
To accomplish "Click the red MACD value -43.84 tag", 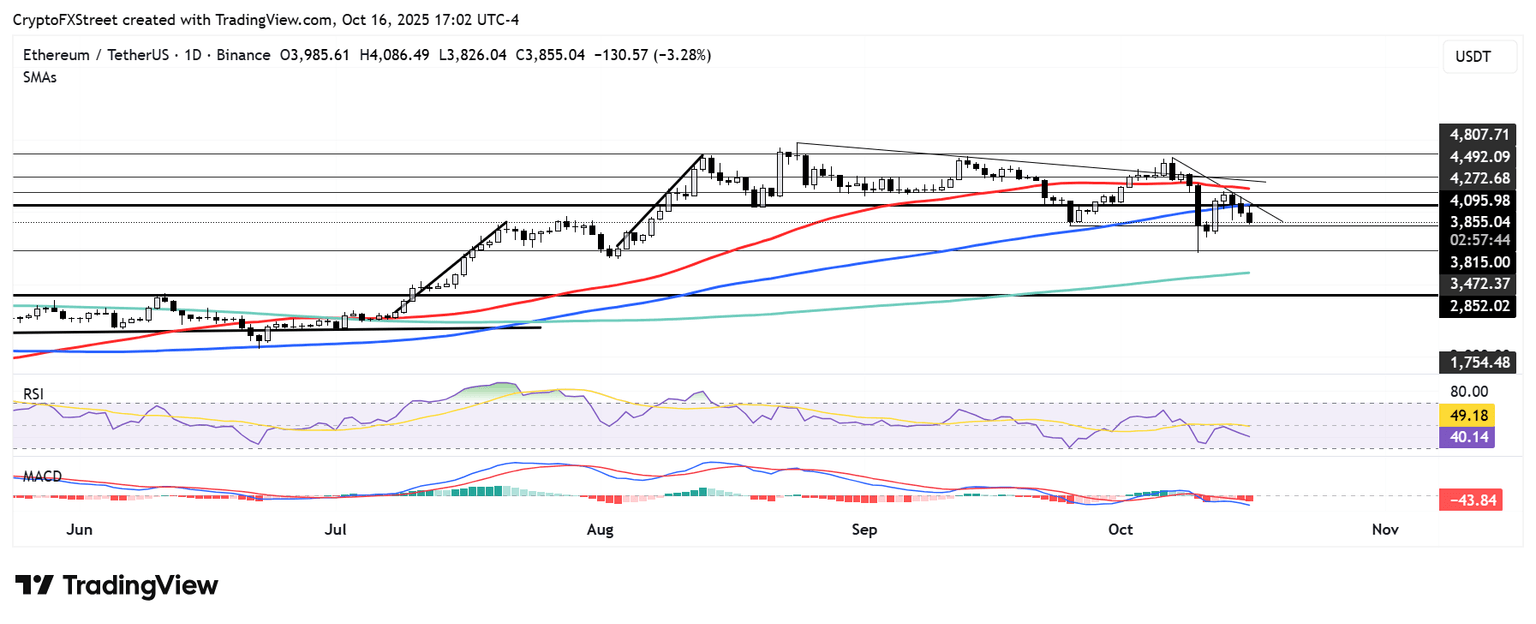I will tap(1470, 500).
